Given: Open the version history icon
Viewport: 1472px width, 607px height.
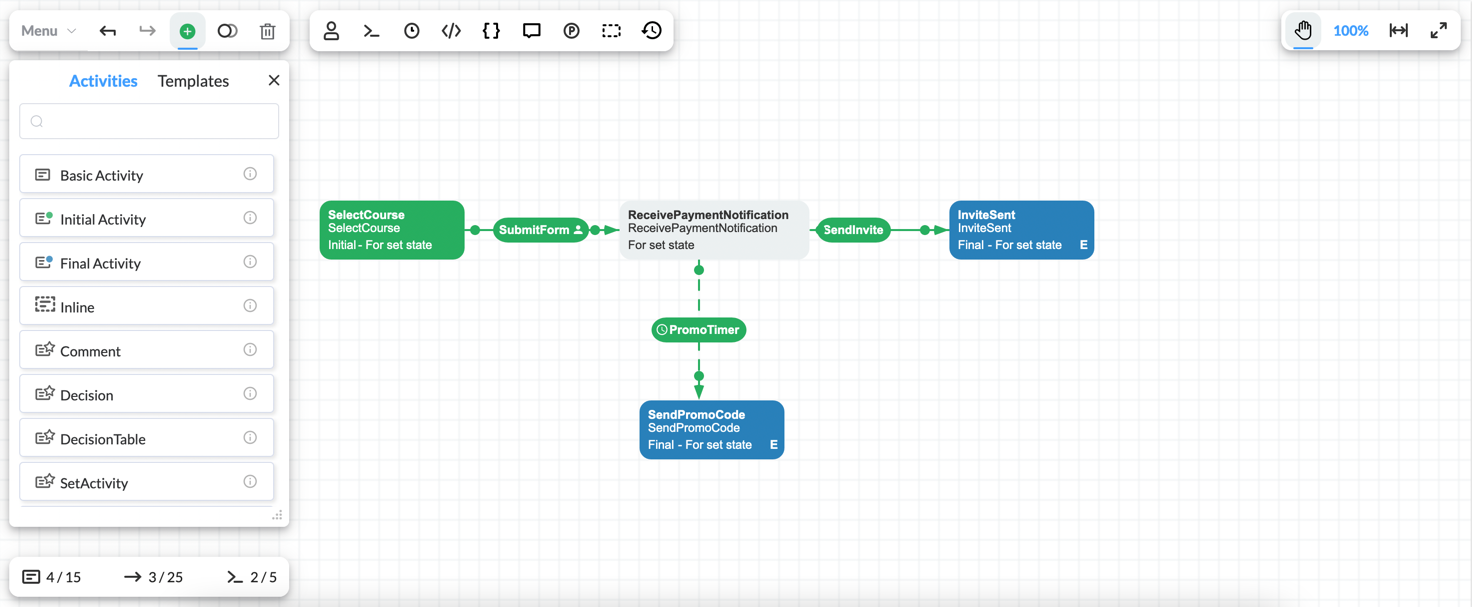Looking at the screenshot, I should (x=651, y=30).
